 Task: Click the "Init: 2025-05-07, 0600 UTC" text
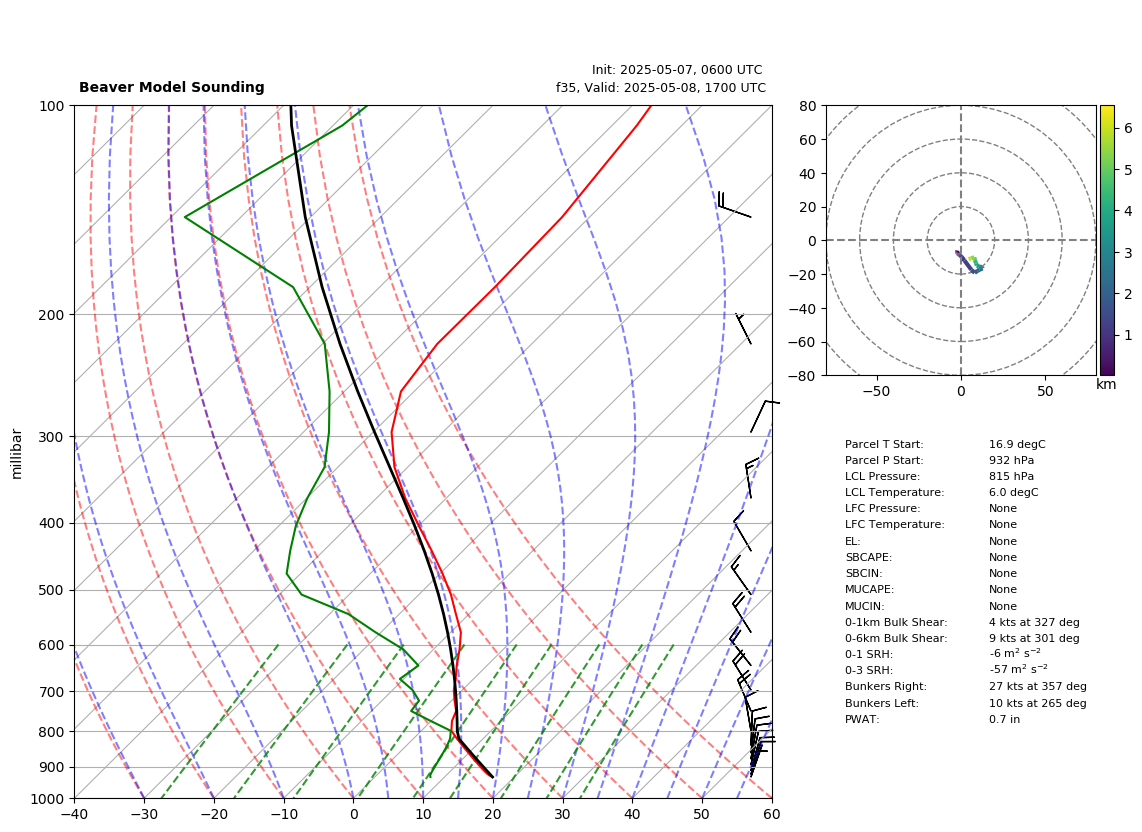click(x=677, y=70)
